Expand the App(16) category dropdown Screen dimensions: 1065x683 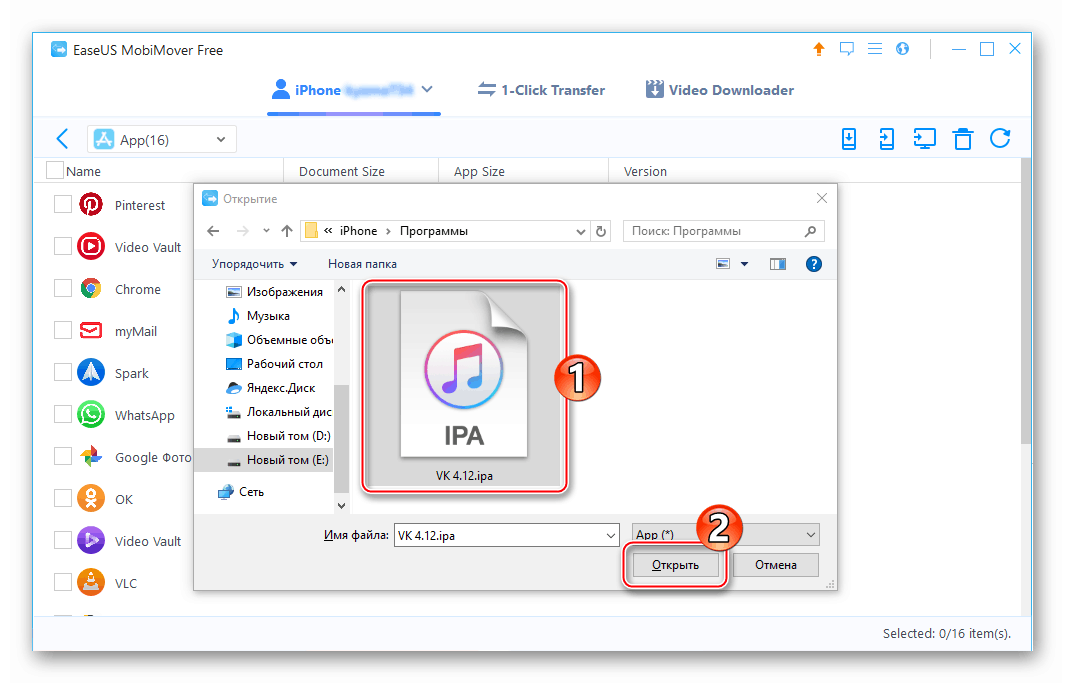pyautogui.click(x=162, y=139)
